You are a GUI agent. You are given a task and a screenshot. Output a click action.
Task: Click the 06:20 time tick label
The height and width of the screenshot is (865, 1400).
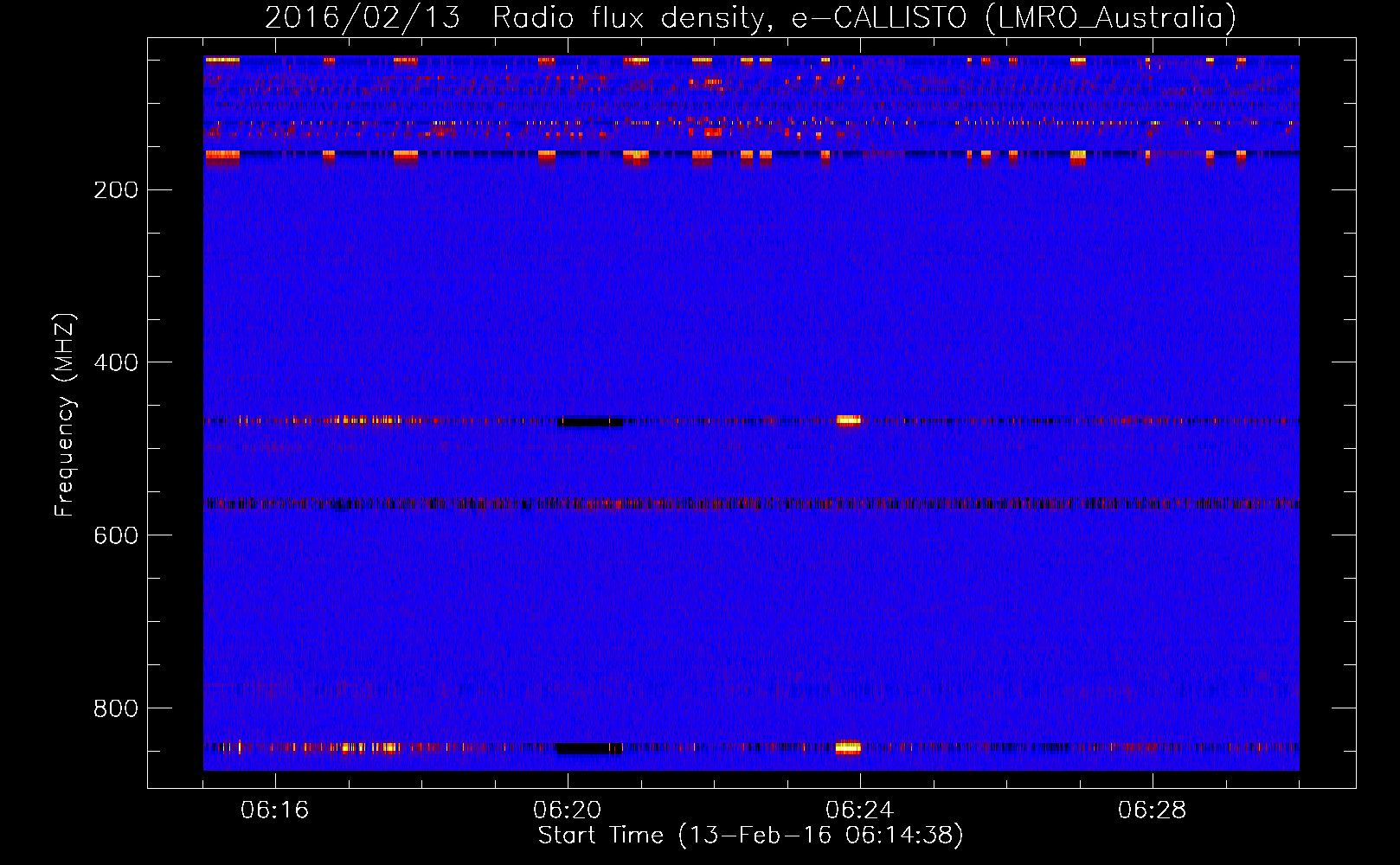tap(567, 811)
